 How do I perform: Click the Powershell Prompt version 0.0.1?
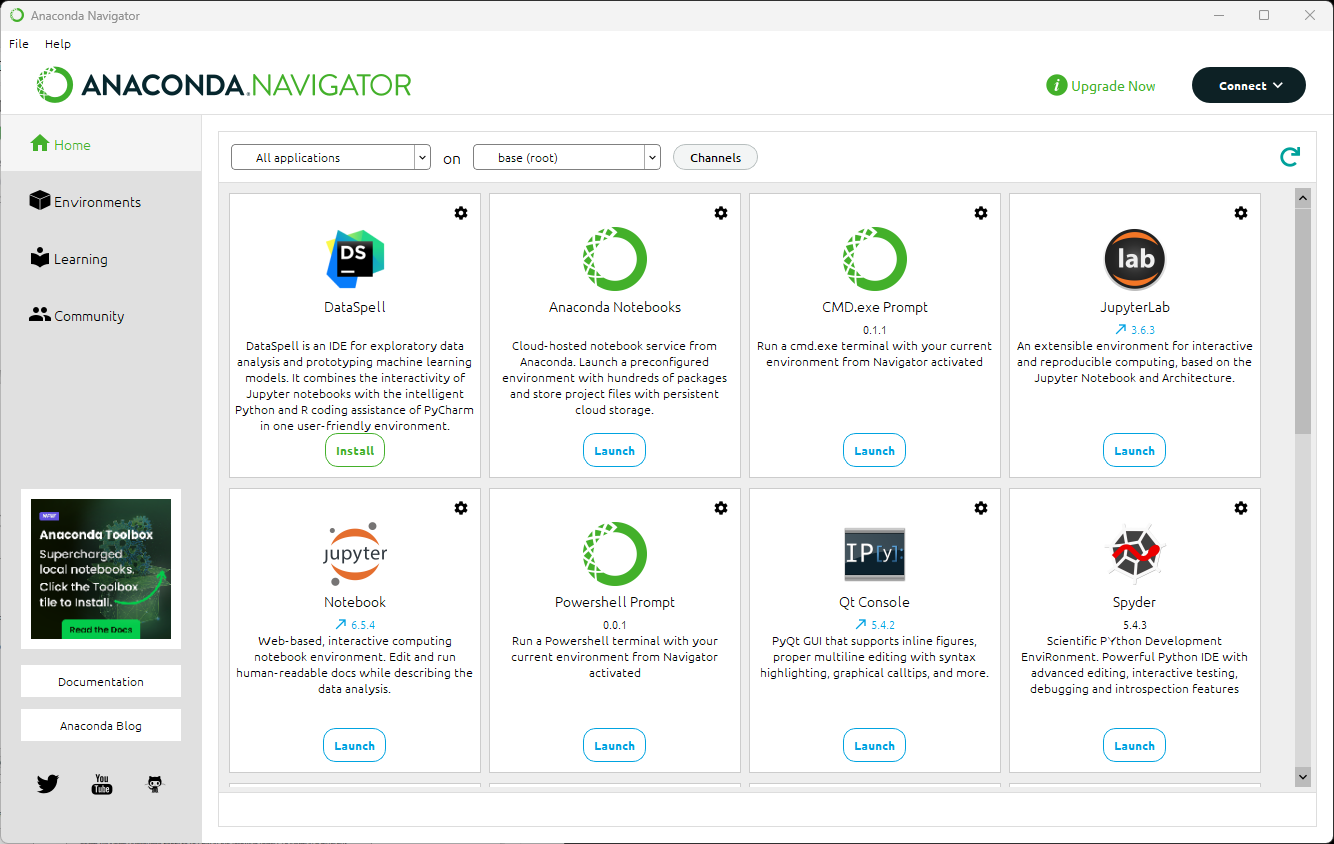615,625
